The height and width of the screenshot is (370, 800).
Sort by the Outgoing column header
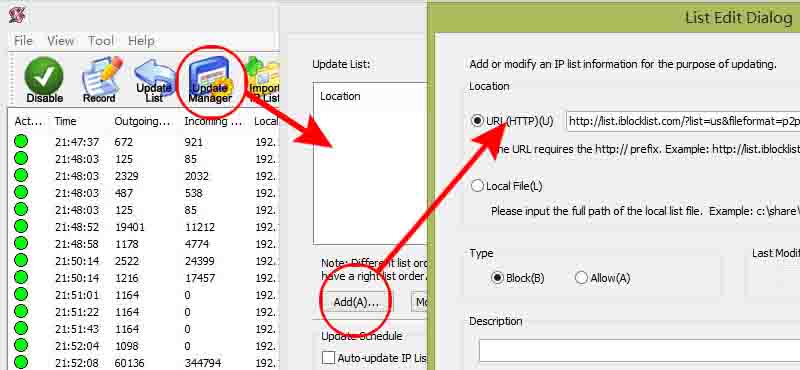click(x=141, y=121)
